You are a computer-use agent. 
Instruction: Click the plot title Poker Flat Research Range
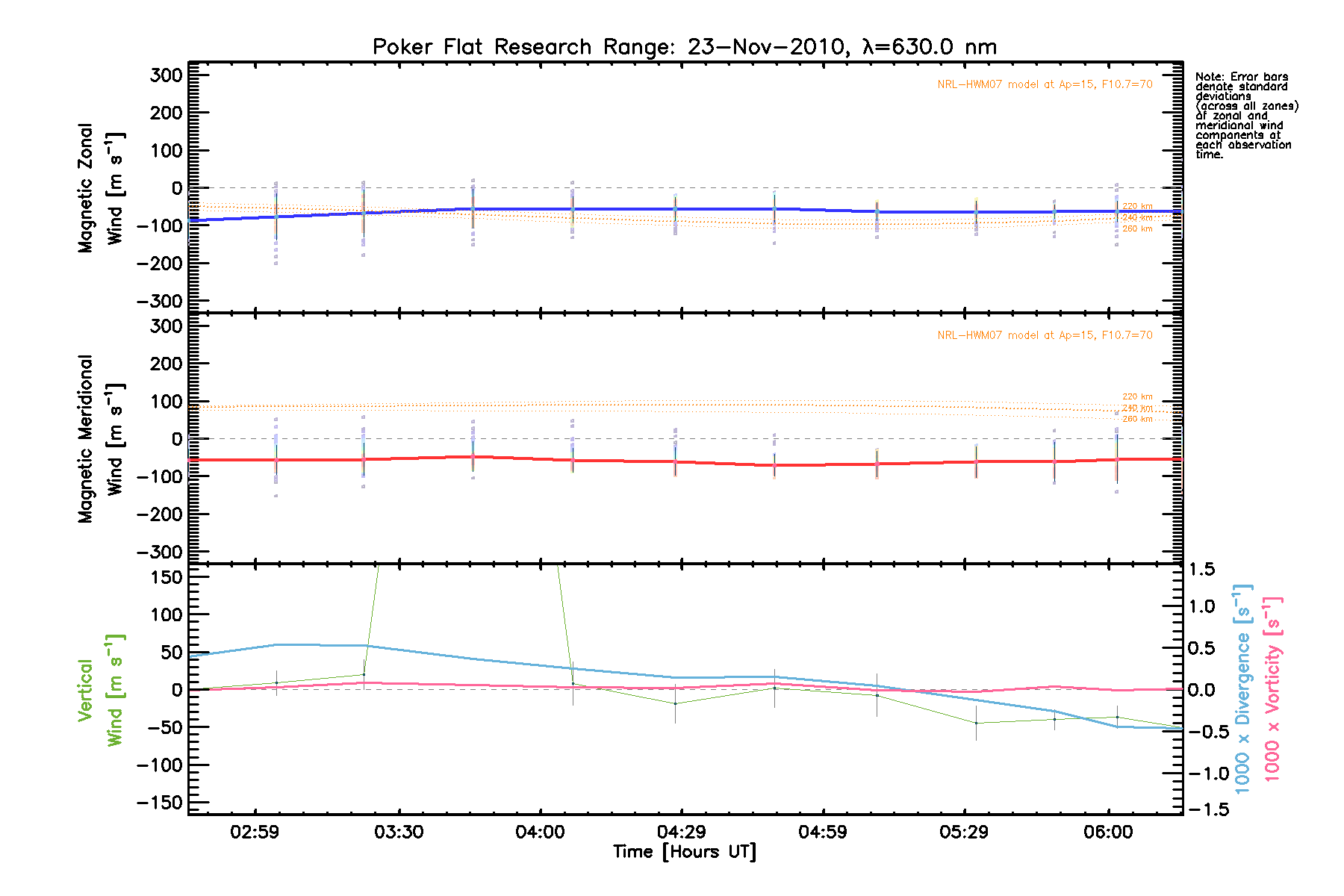click(684, 47)
